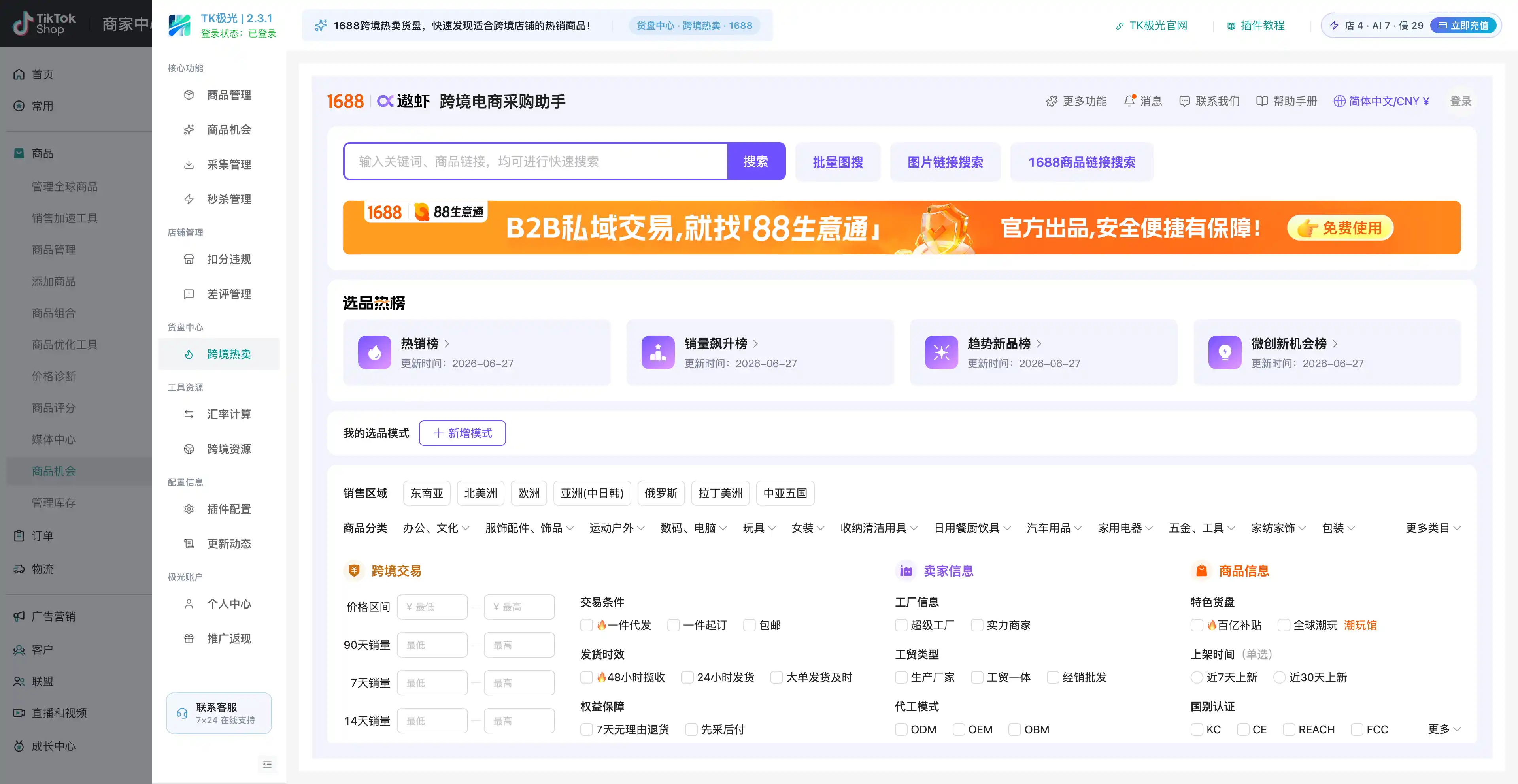Select the 北美洲 sales region tab
The height and width of the screenshot is (784, 1518).
(x=480, y=493)
